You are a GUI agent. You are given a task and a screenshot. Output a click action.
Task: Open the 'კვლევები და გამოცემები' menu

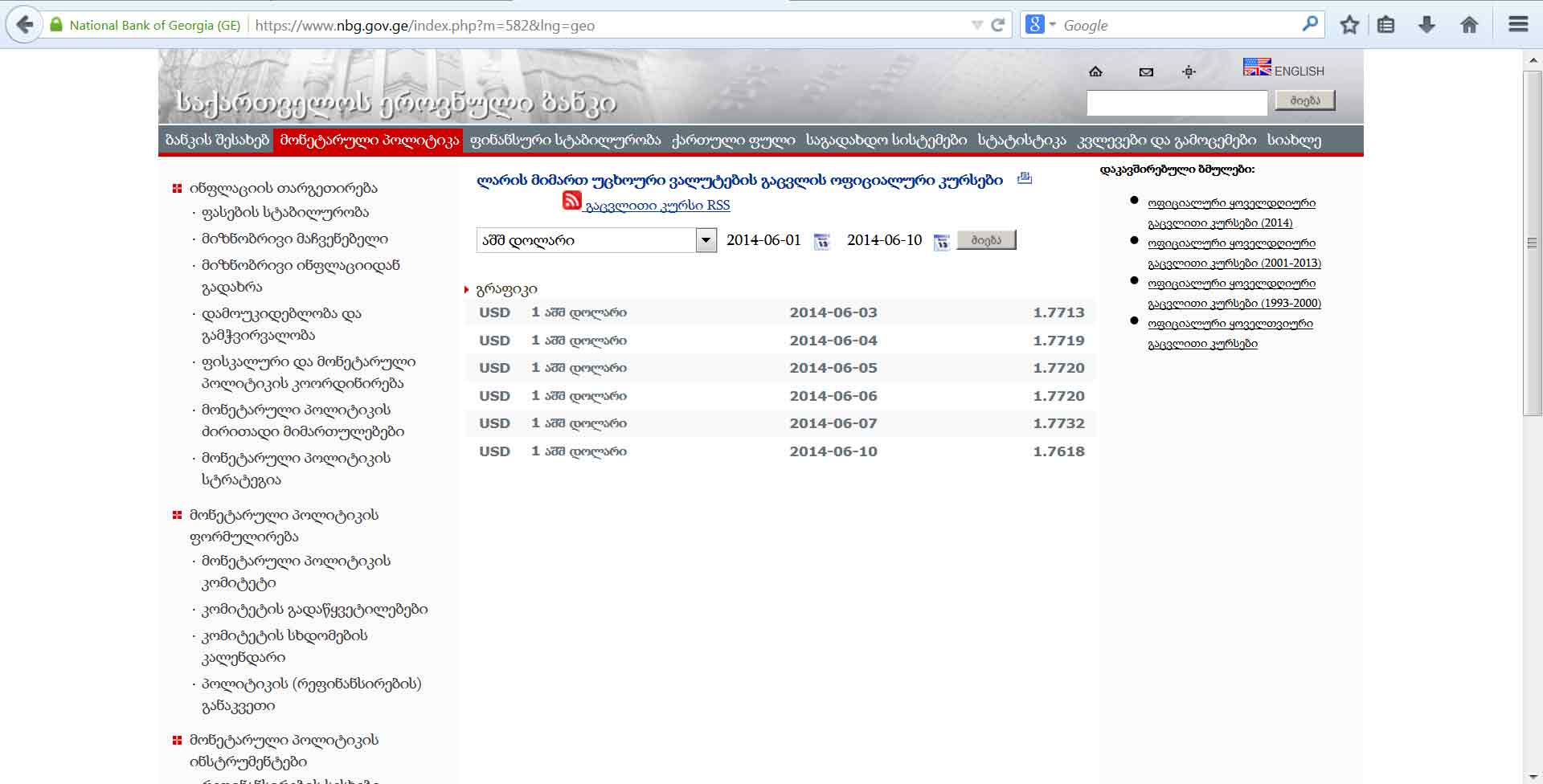click(1166, 140)
